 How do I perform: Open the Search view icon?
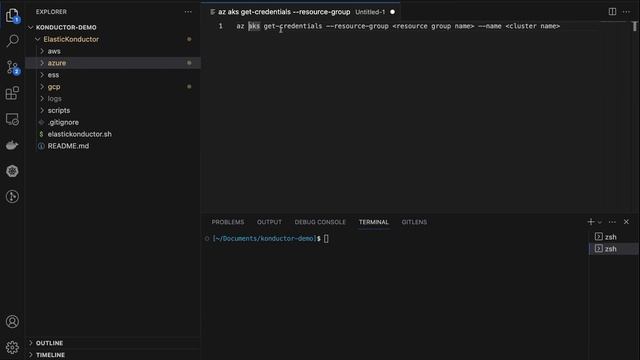click(x=13, y=41)
